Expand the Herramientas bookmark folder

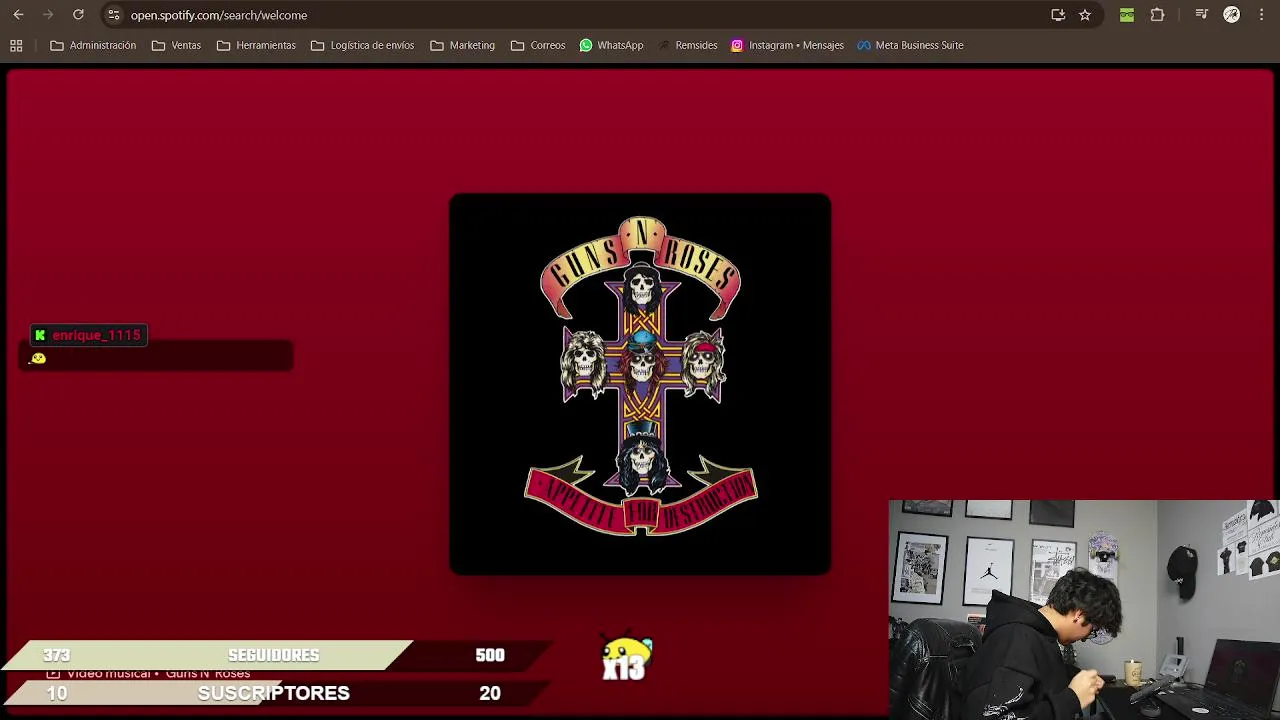[256, 45]
